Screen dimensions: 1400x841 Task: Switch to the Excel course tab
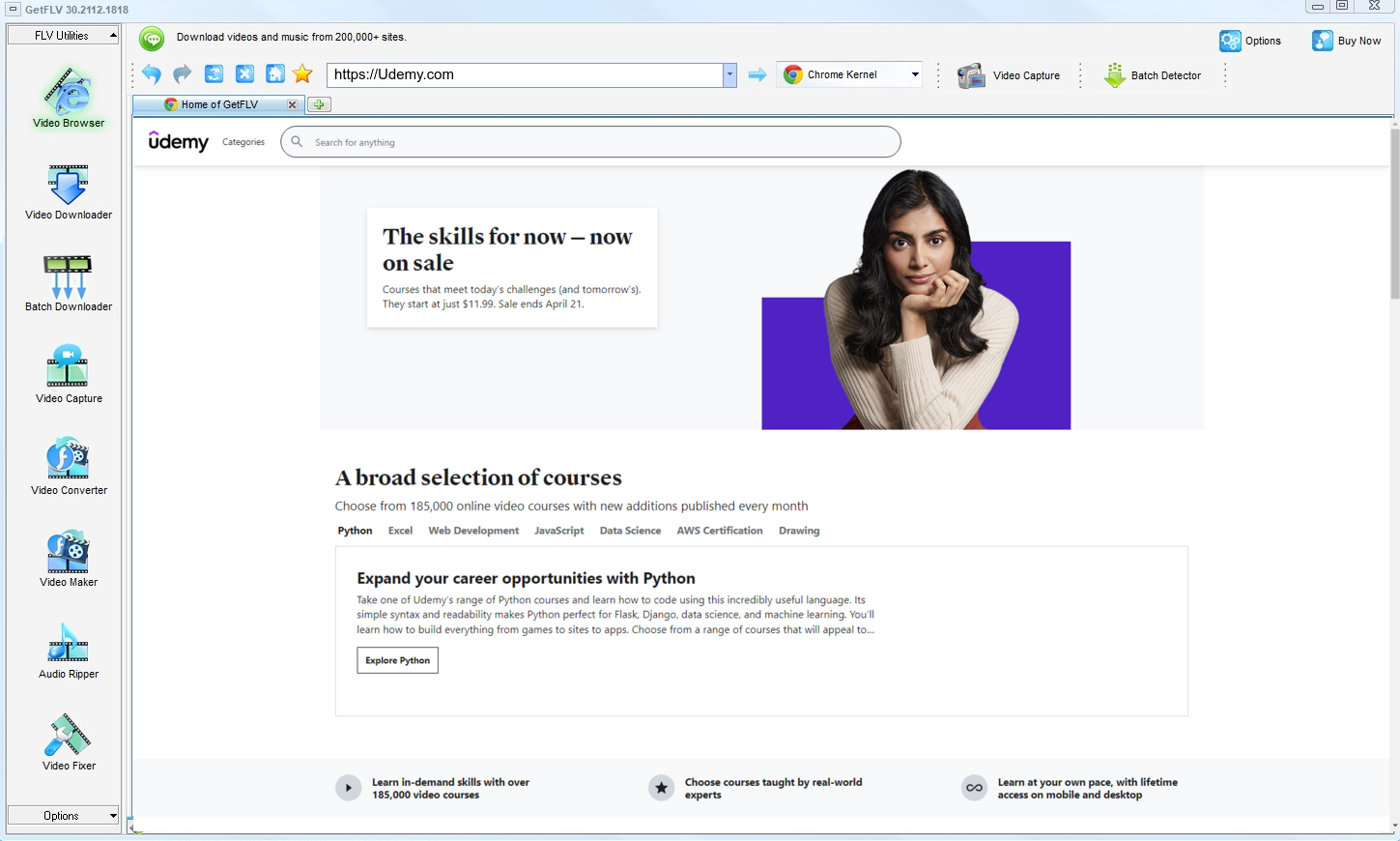pyautogui.click(x=400, y=531)
